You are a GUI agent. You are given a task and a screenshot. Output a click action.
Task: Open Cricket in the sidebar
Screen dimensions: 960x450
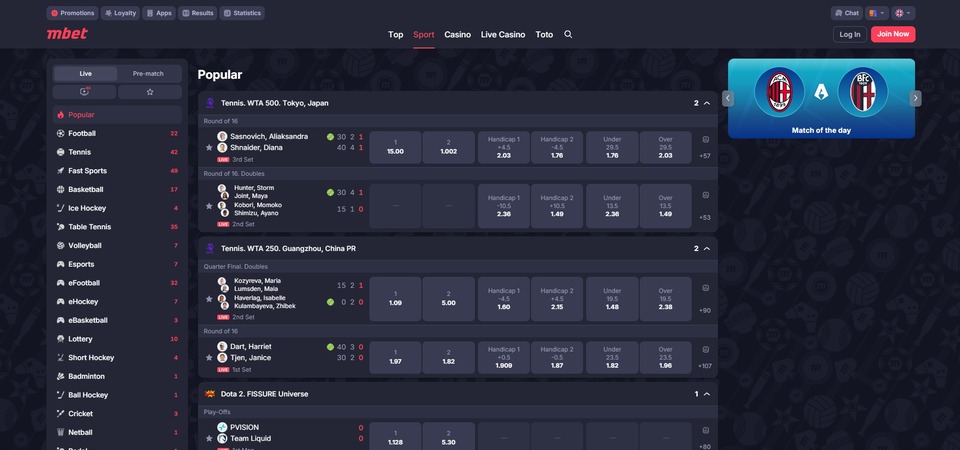(118, 413)
